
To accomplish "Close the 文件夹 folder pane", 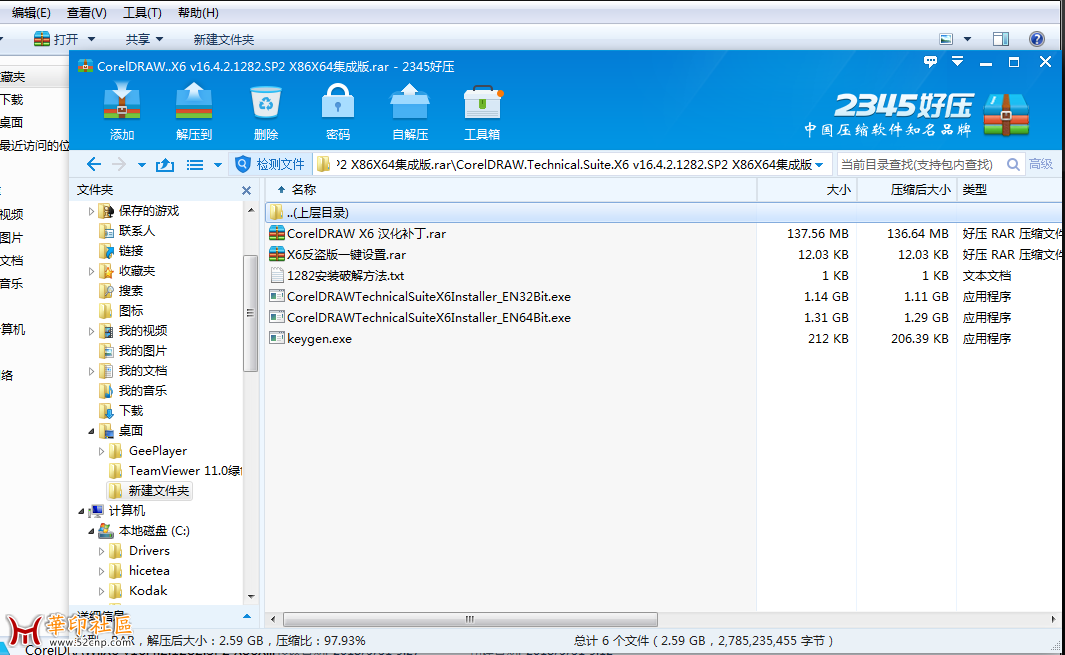I will click(x=247, y=190).
